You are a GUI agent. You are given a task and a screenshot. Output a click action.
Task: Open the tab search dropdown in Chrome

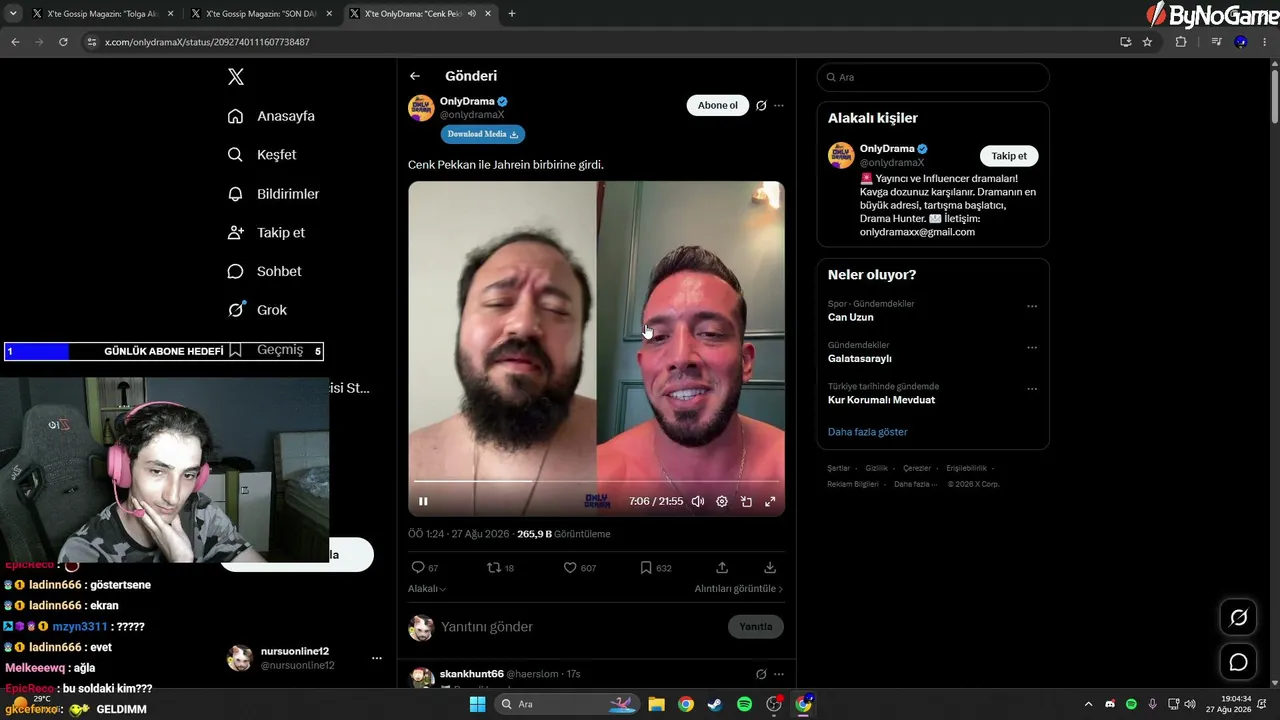(x=13, y=14)
